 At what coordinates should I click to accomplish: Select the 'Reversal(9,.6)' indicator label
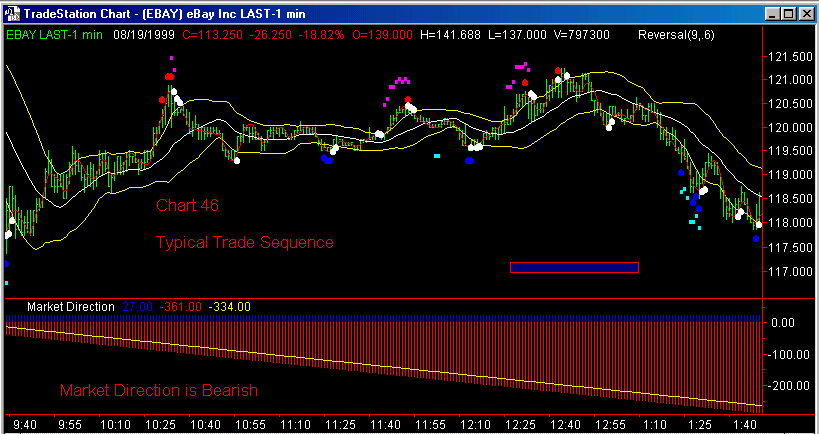tap(676, 35)
